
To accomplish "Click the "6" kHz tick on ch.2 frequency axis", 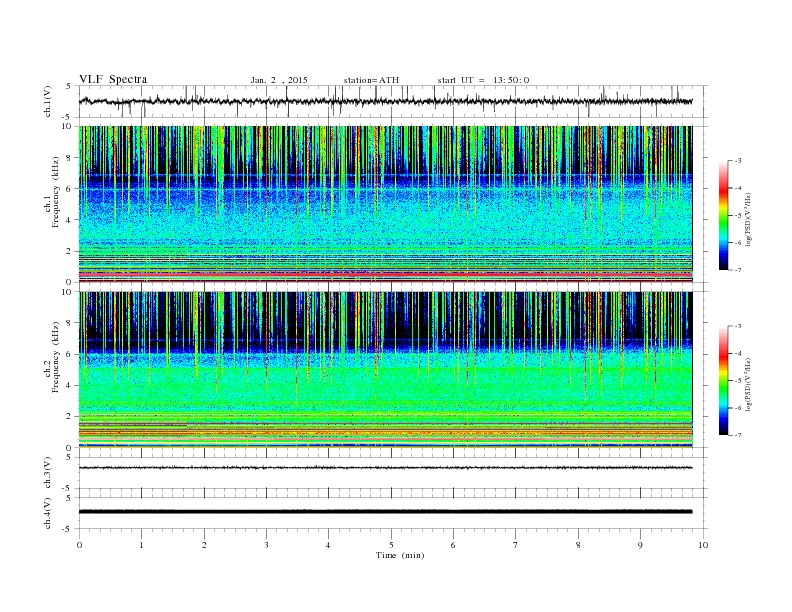I will pos(69,354).
